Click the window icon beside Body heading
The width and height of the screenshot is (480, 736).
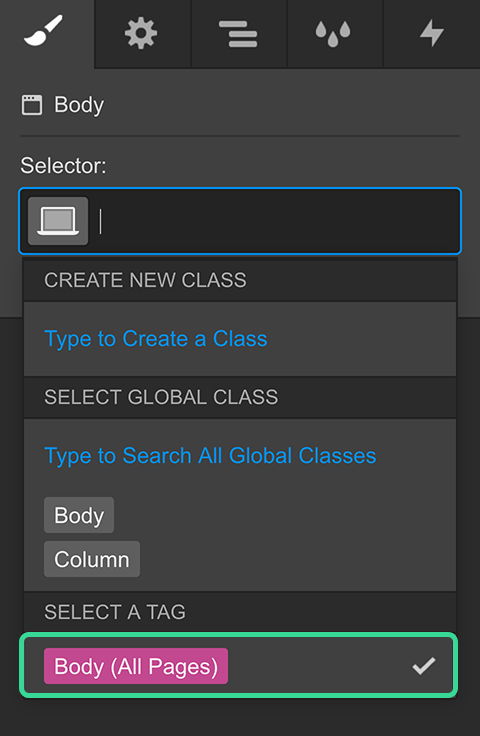(32, 105)
